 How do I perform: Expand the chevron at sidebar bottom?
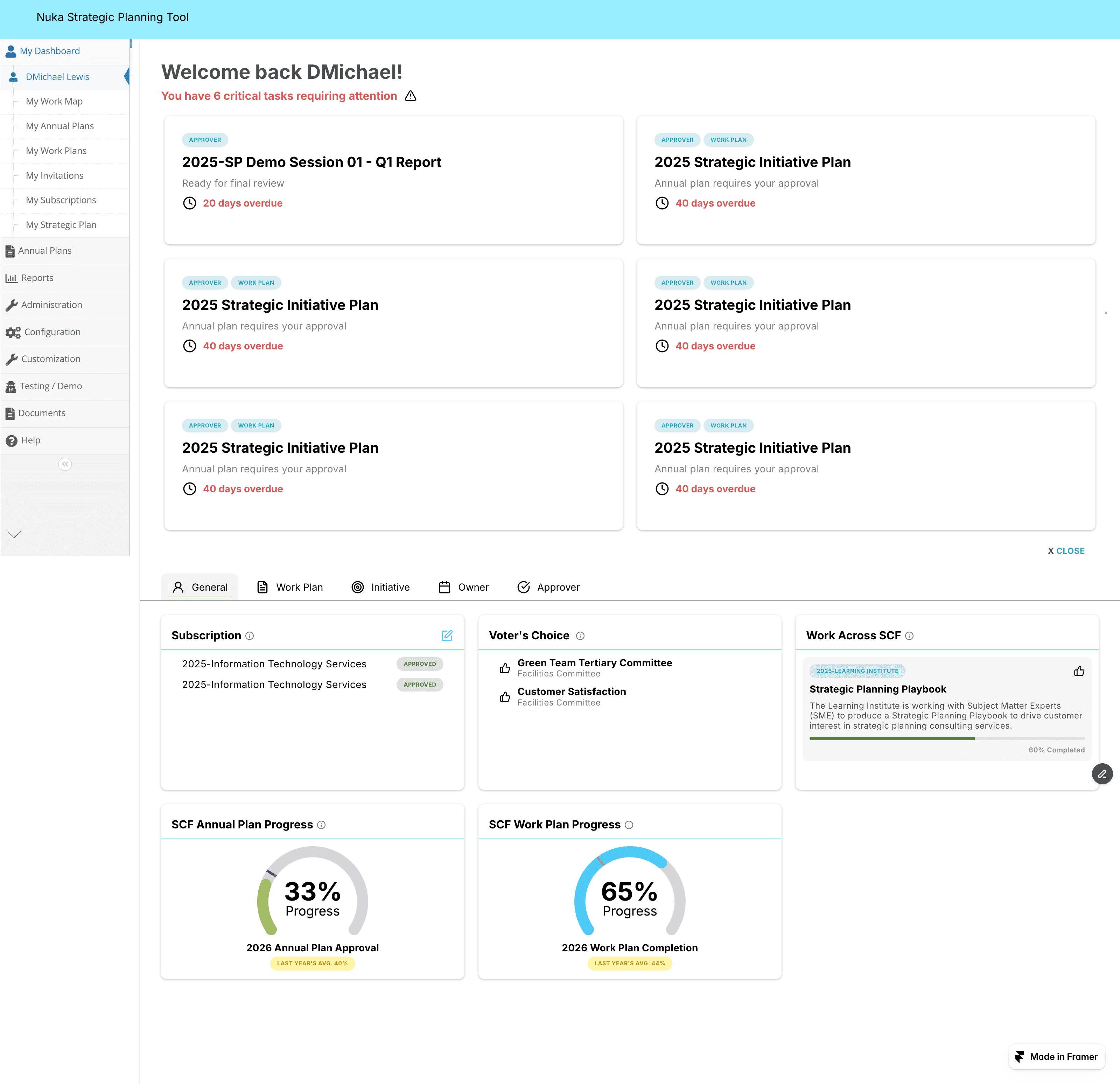14,534
